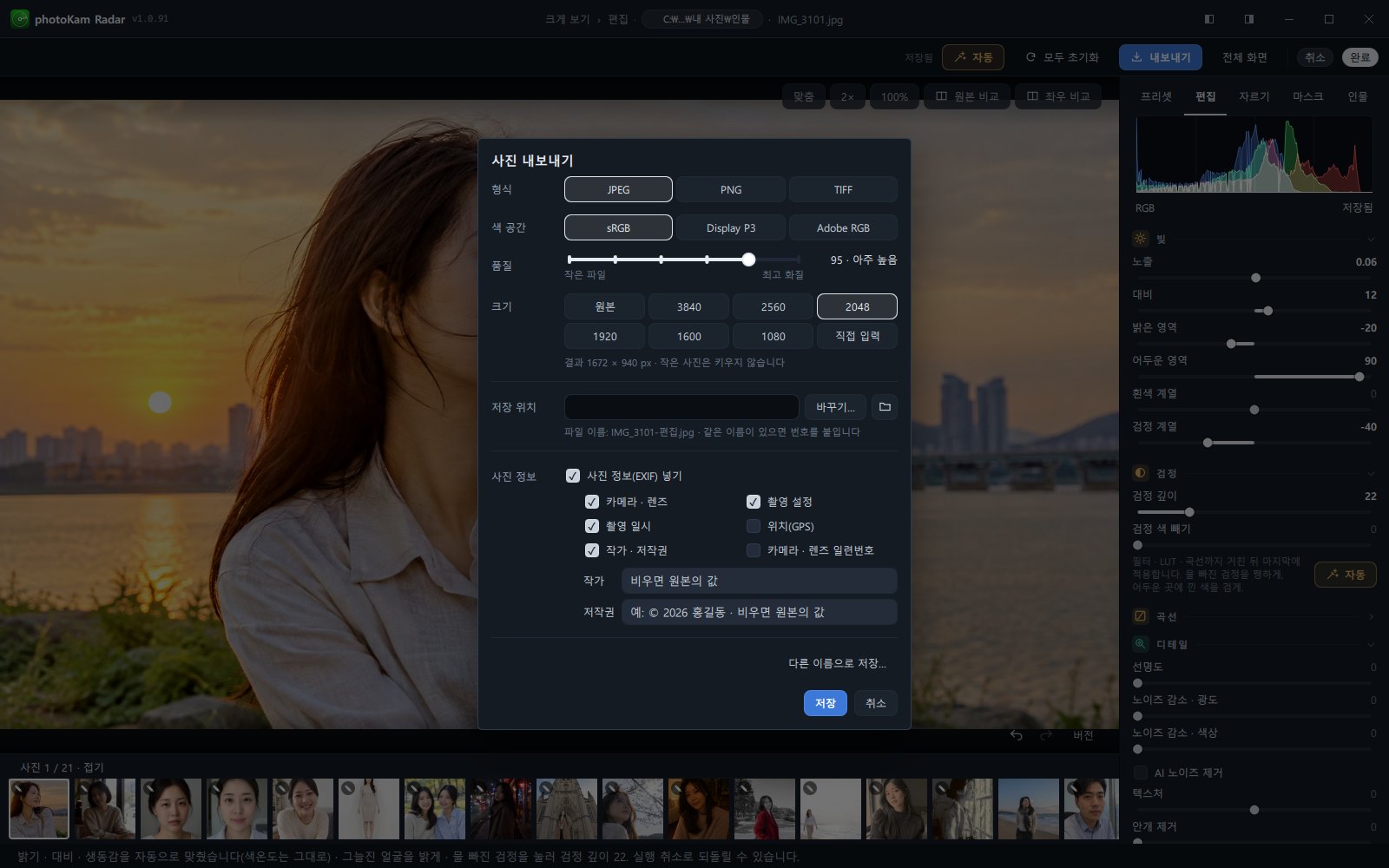Click the 곡선 curve icon
The width and height of the screenshot is (1389, 868).
pos(1141,616)
